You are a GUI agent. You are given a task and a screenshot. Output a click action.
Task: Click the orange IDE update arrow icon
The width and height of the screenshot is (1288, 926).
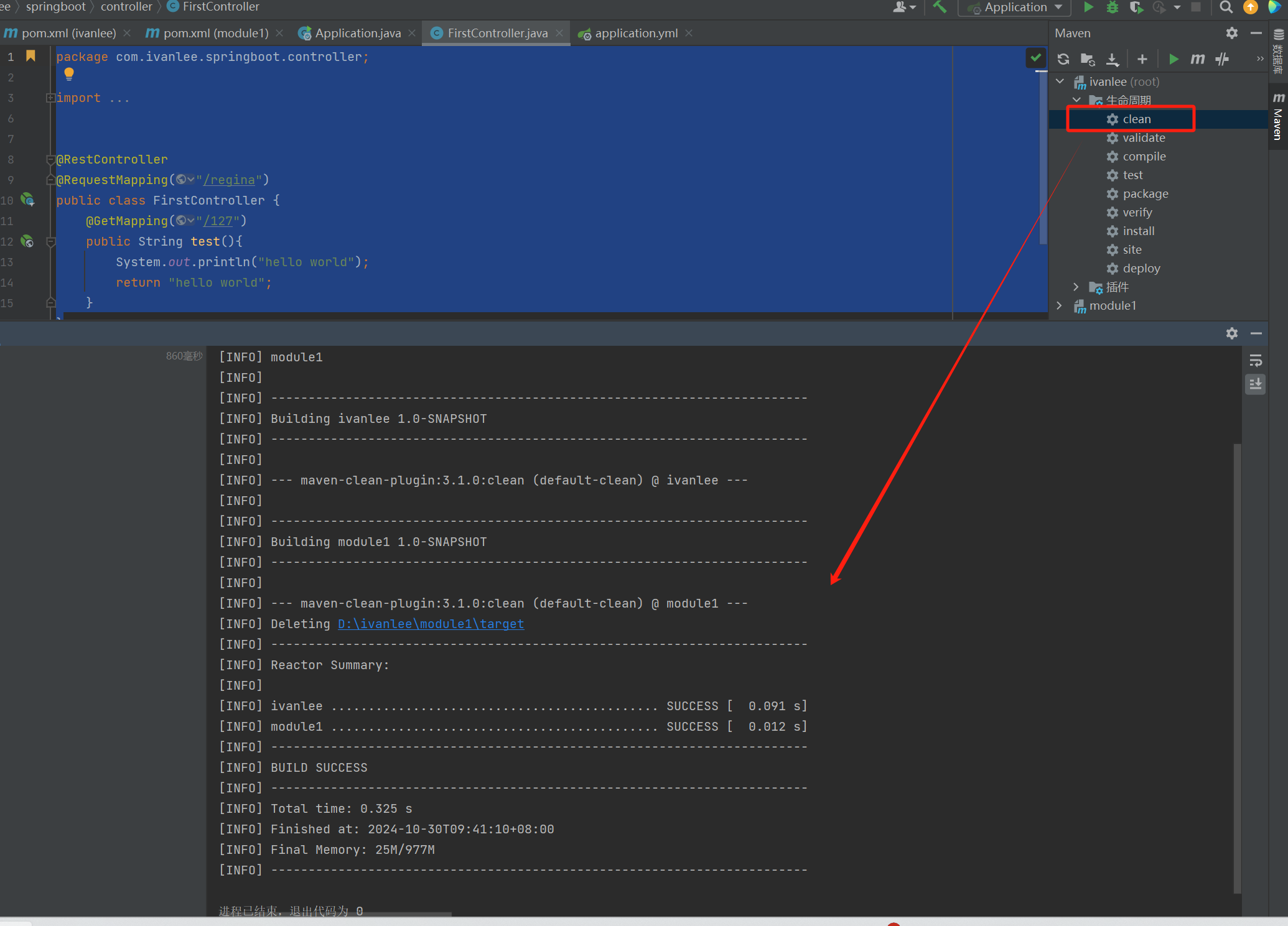click(1250, 7)
